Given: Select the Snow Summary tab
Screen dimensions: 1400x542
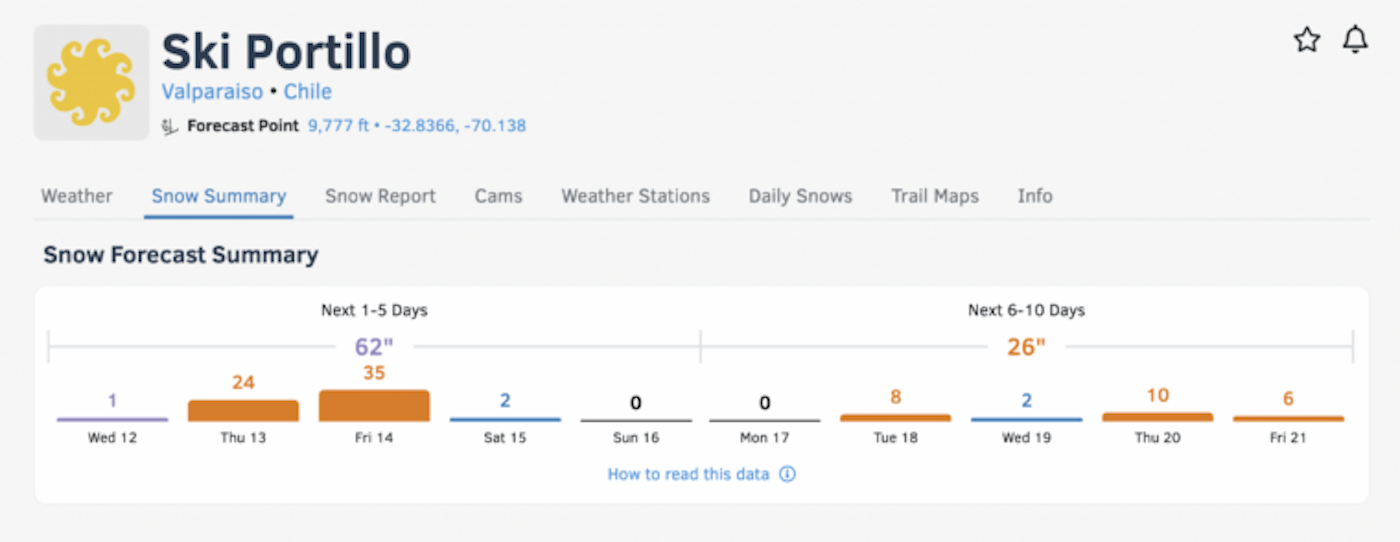Looking at the screenshot, I should click(219, 196).
